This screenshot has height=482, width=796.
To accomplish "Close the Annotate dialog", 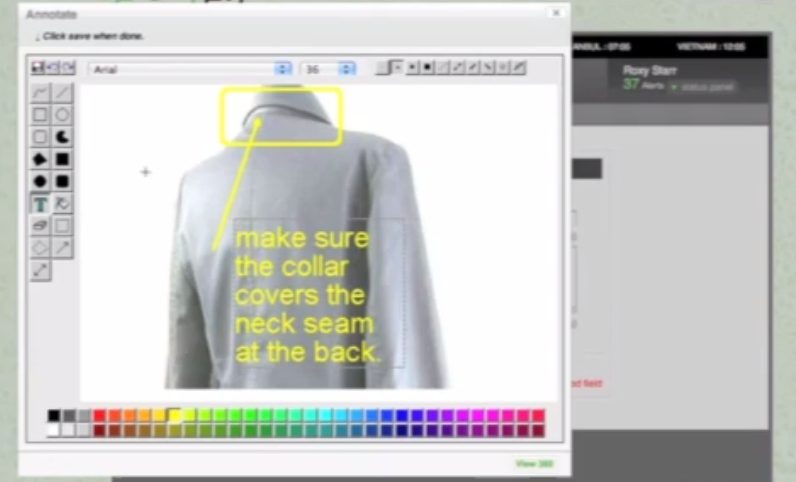I will (x=556, y=13).
